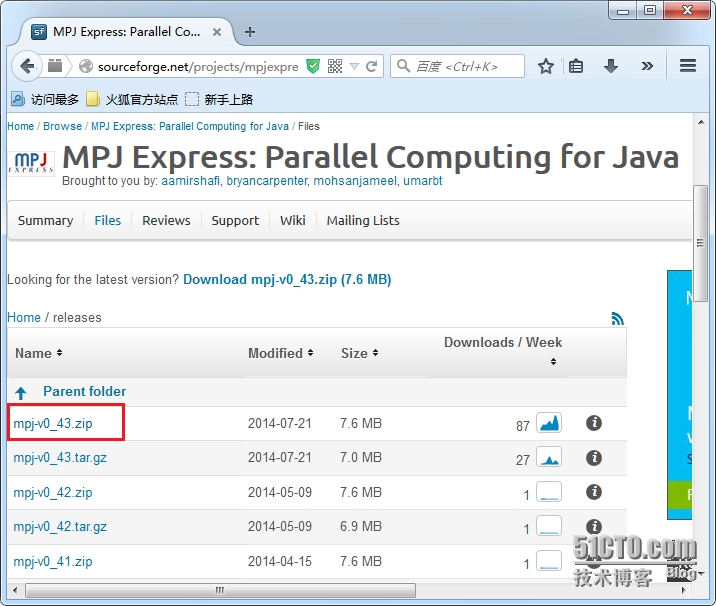Go to Parent folder link
716x606 pixels.
point(84,391)
